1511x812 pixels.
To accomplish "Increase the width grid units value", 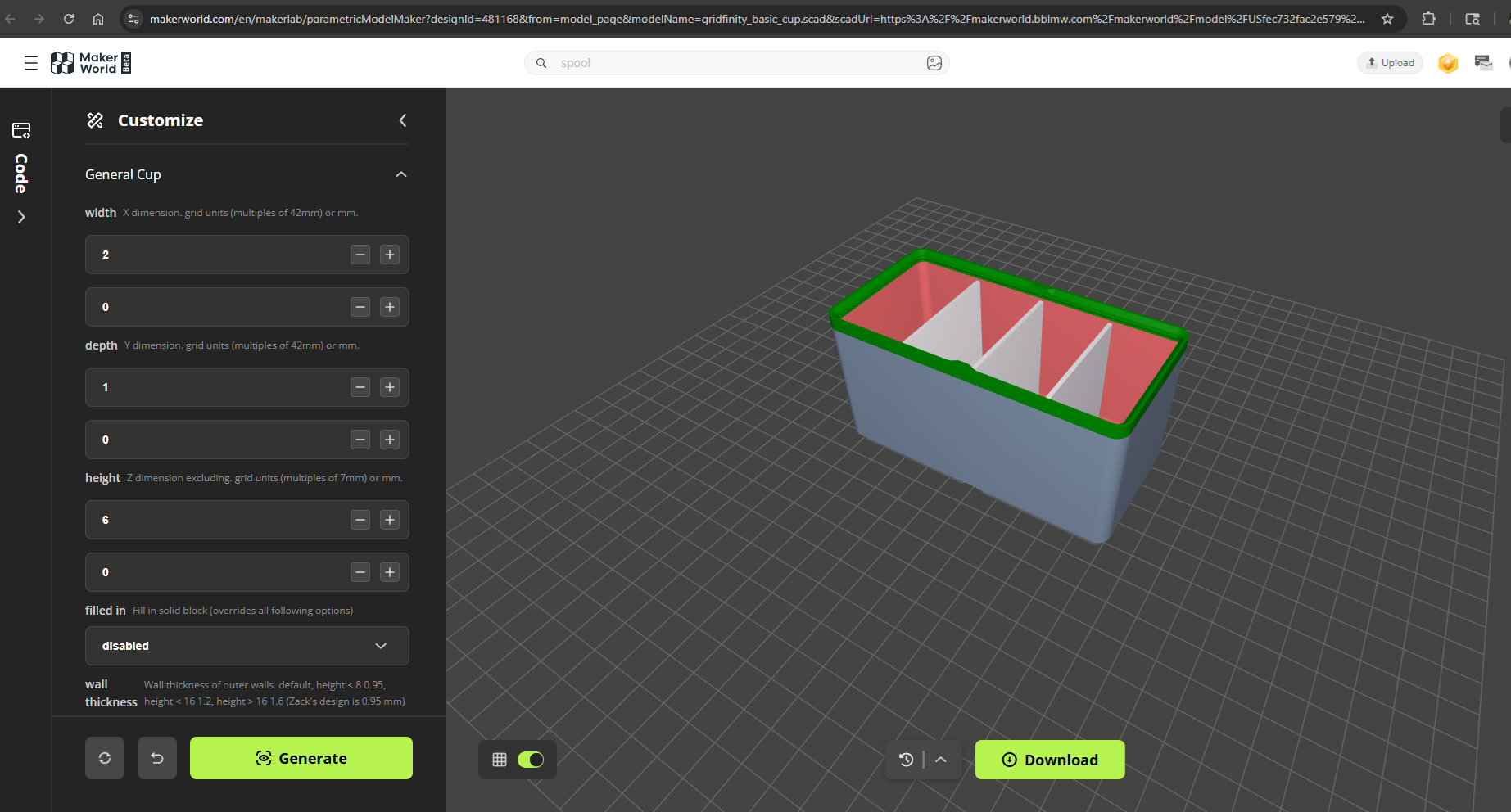I will [390, 255].
